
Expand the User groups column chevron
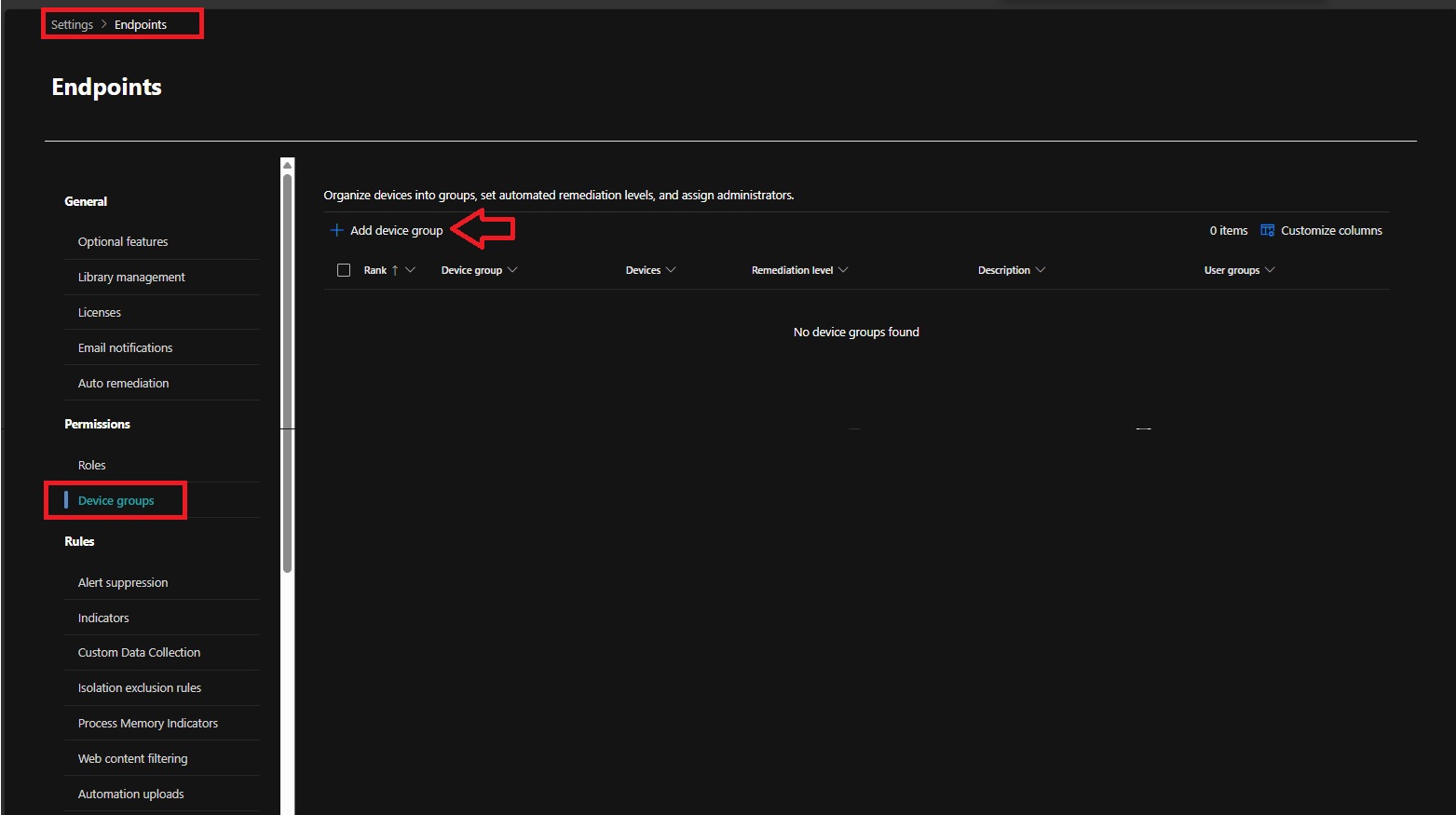click(1270, 270)
